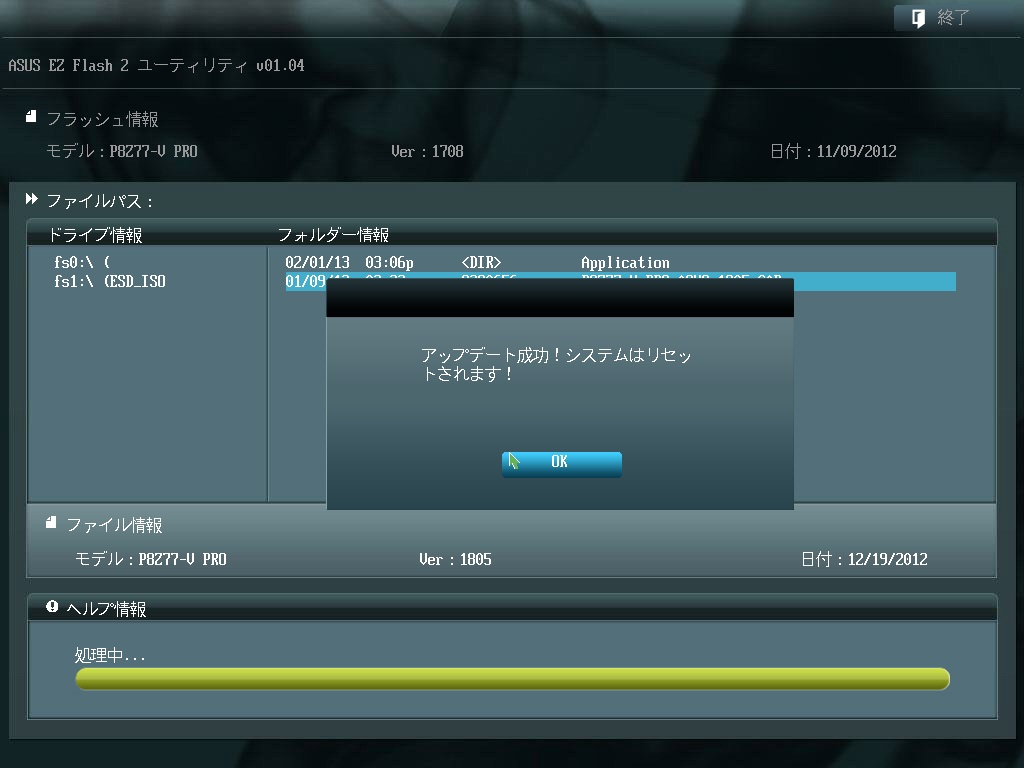The width and height of the screenshot is (1024, 768).
Task: Click the 終了 exit button at top right
Action: [x=940, y=17]
